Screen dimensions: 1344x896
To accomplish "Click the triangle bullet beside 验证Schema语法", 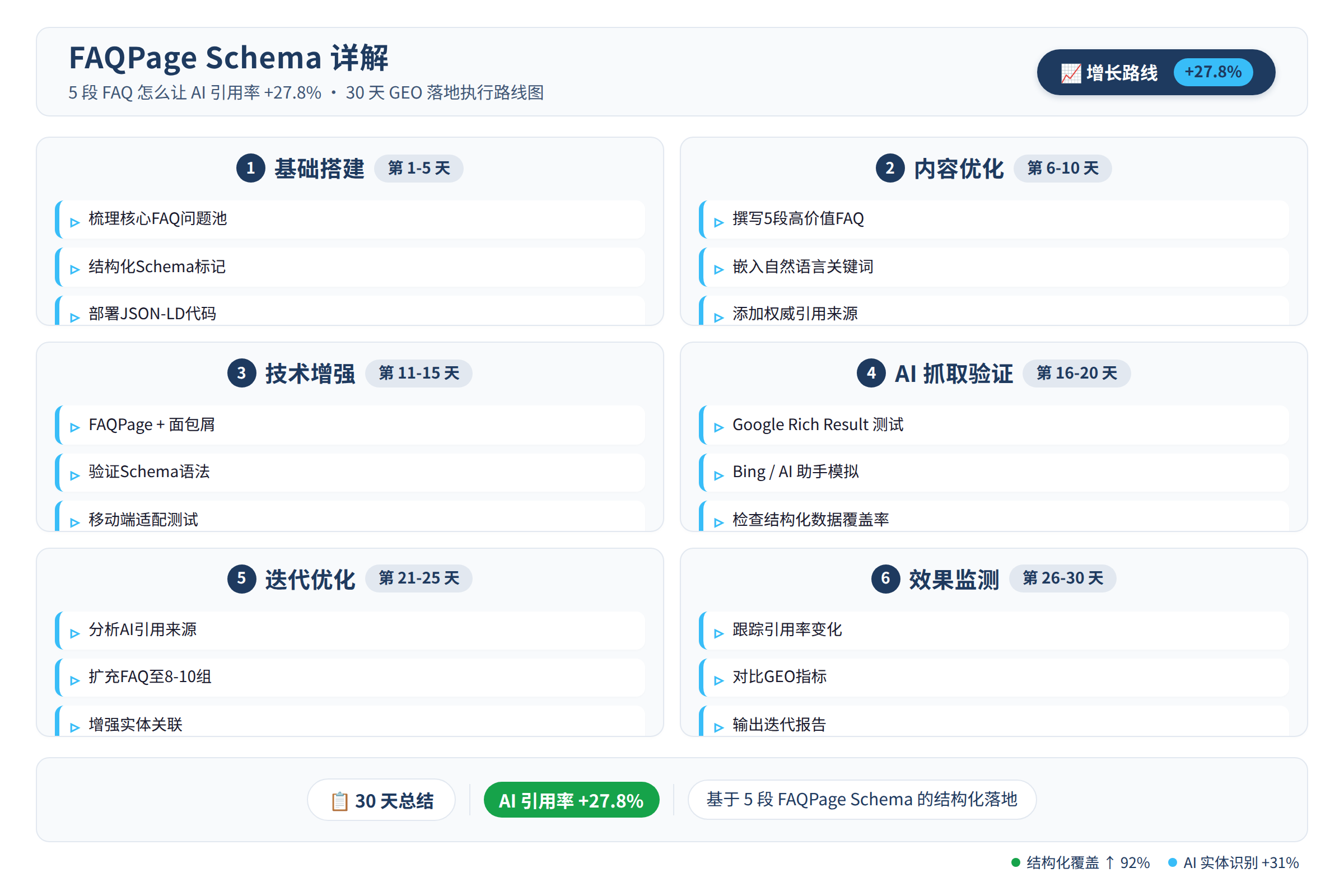I will click(75, 475).
